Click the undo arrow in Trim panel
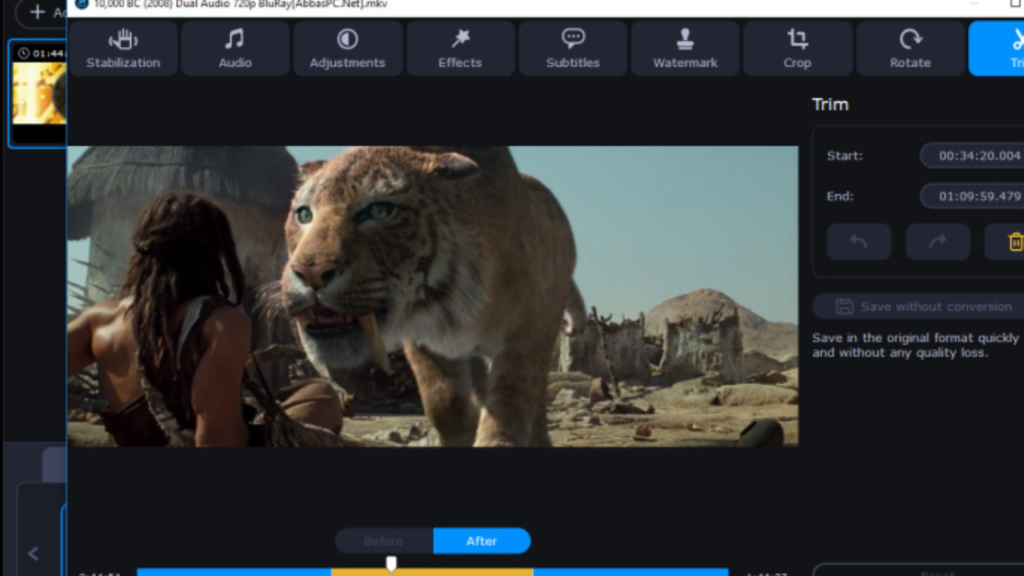The width and height of the screenshot is (1024, 576). pos(859,242)
